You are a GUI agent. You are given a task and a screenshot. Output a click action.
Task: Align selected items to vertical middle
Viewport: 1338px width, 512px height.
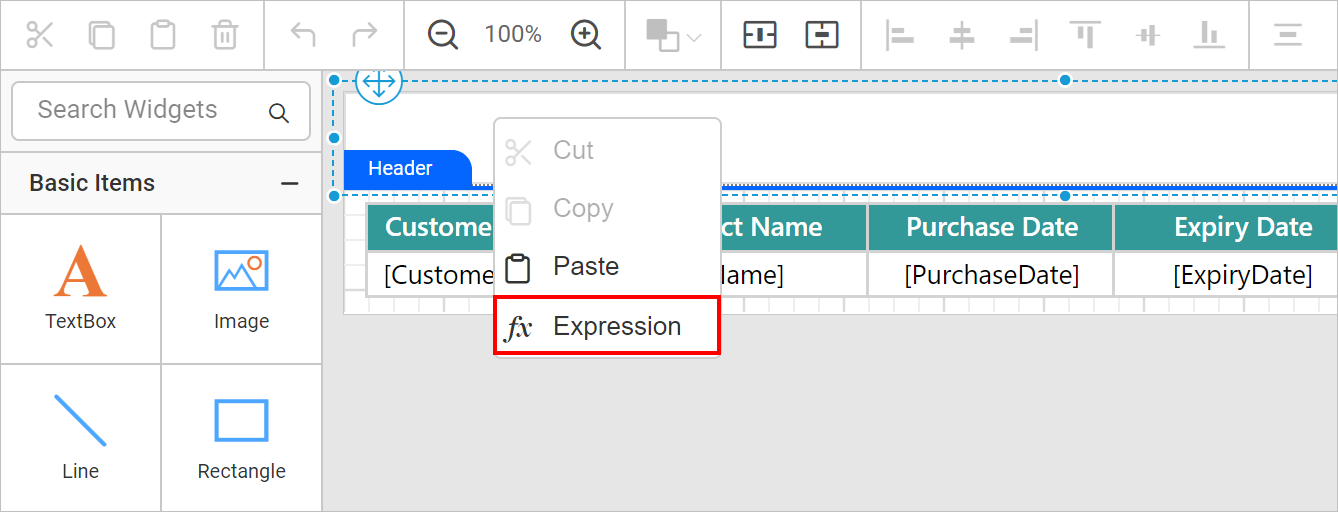[1148, 35]
